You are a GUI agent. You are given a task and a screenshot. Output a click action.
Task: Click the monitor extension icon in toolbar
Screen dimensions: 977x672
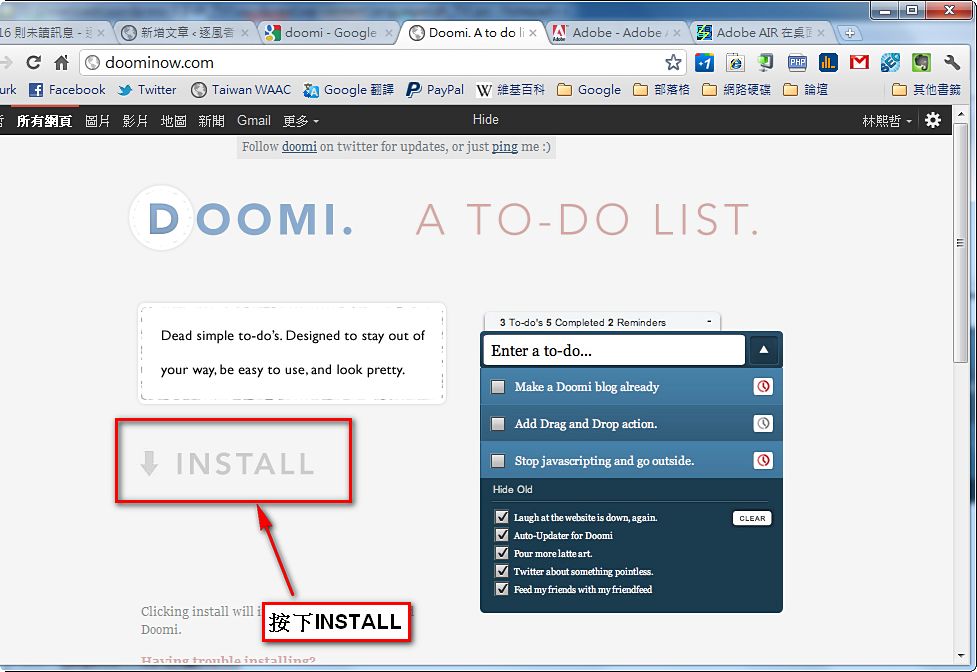coord(766,62)
